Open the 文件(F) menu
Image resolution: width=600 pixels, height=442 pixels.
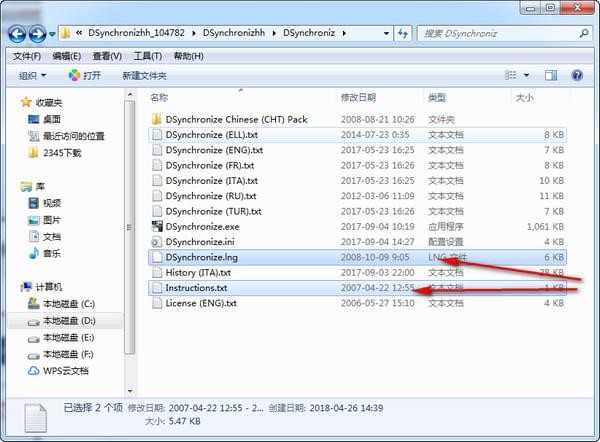(26, 55)
